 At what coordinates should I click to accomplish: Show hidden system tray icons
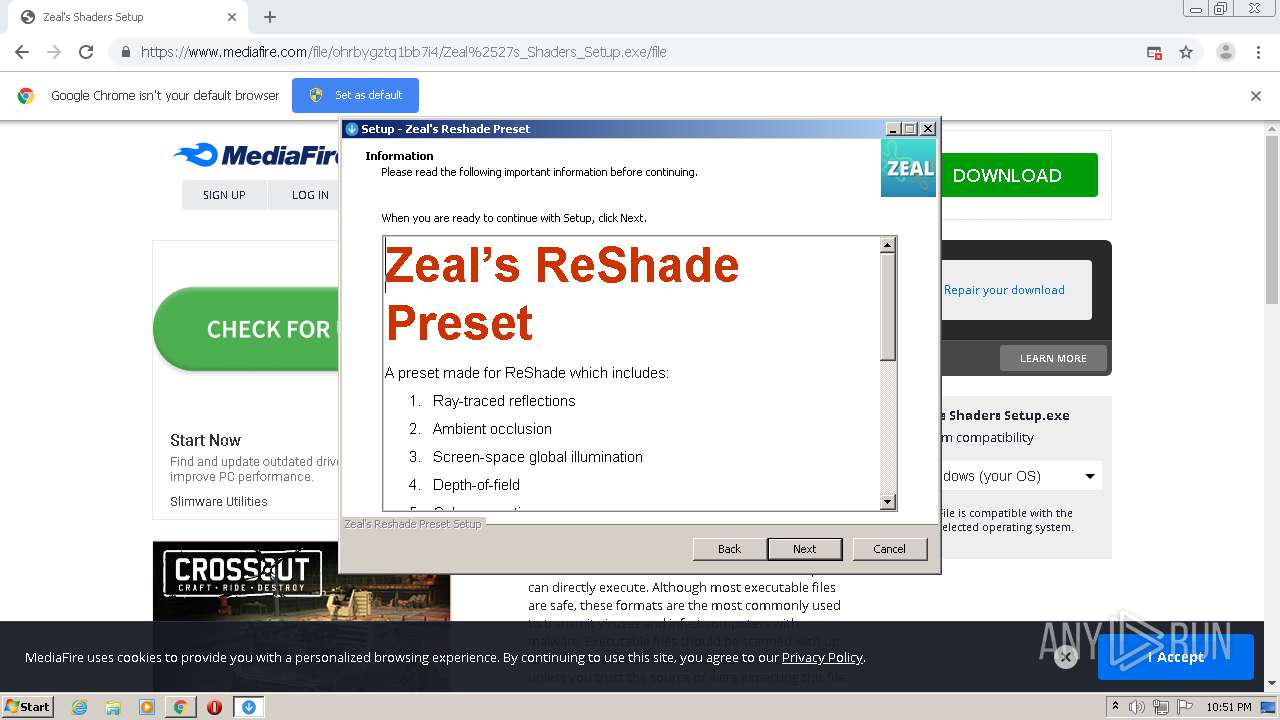point(1116,707)
